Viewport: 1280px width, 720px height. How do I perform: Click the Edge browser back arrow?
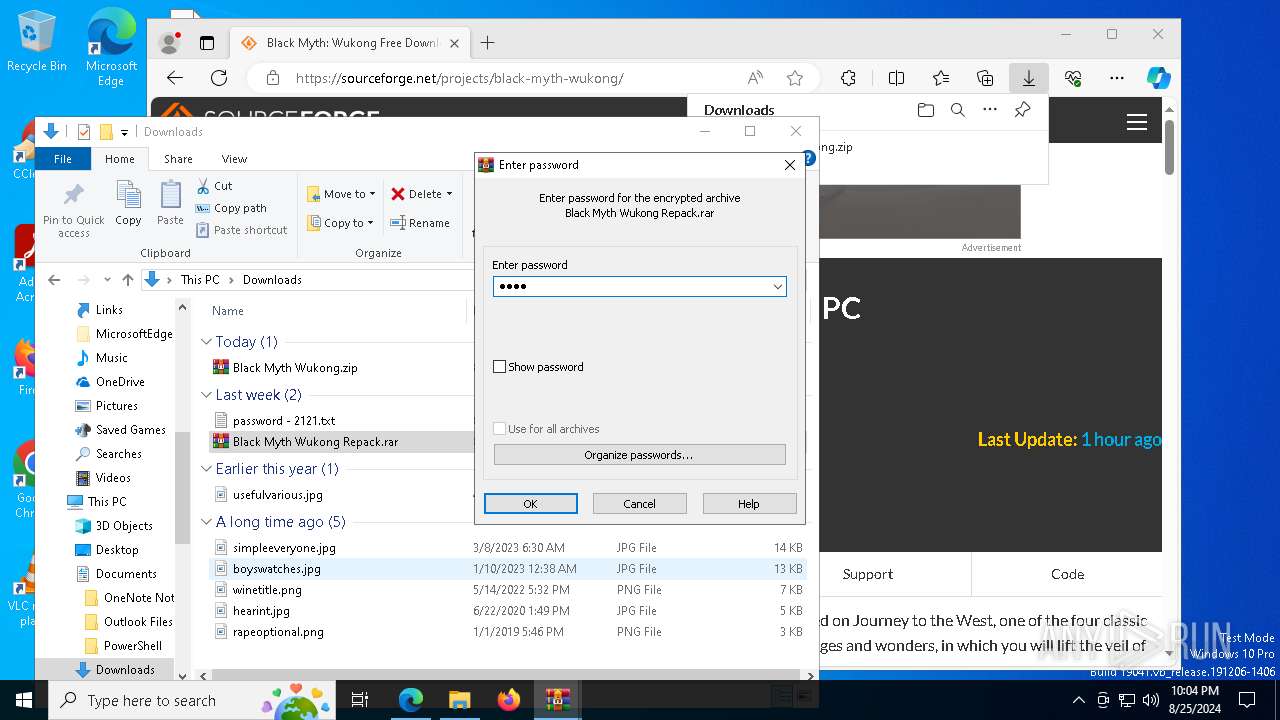click(x=175, y=78)
